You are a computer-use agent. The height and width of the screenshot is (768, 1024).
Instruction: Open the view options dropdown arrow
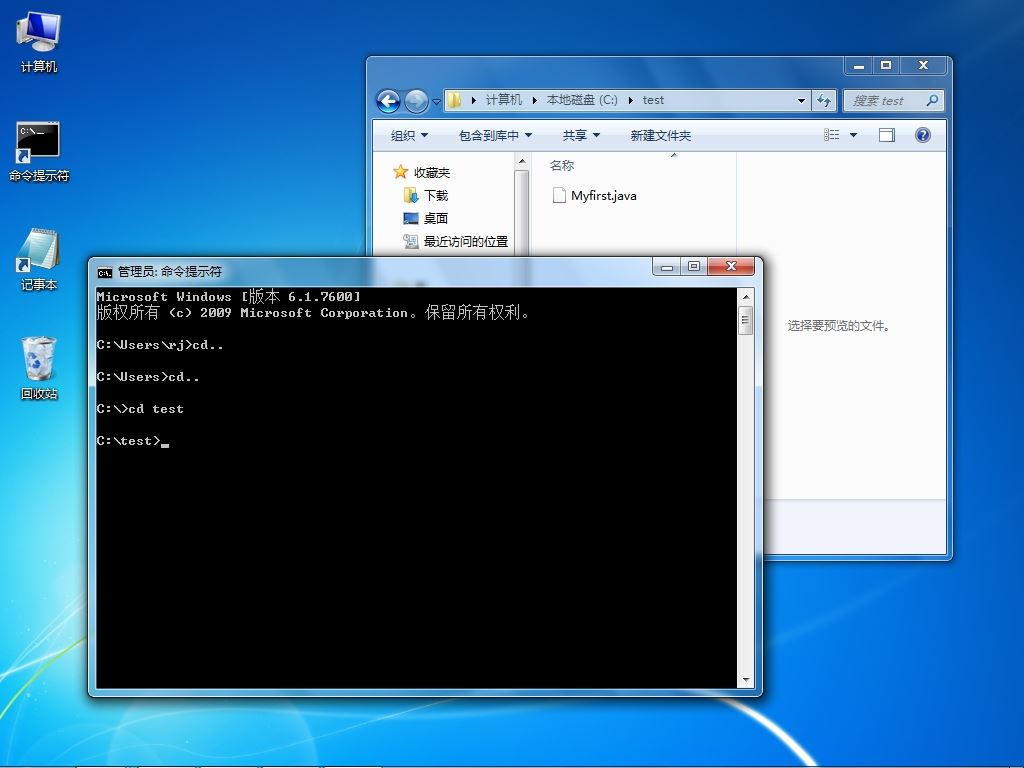pos(853,135)
